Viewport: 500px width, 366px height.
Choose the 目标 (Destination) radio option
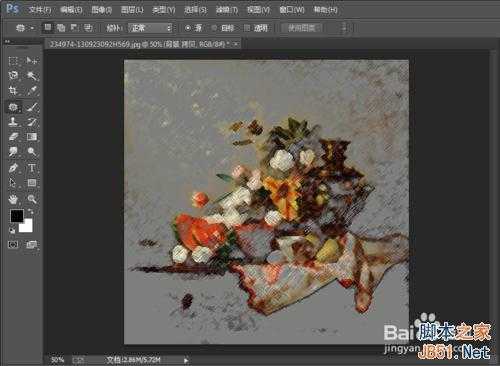223,28
